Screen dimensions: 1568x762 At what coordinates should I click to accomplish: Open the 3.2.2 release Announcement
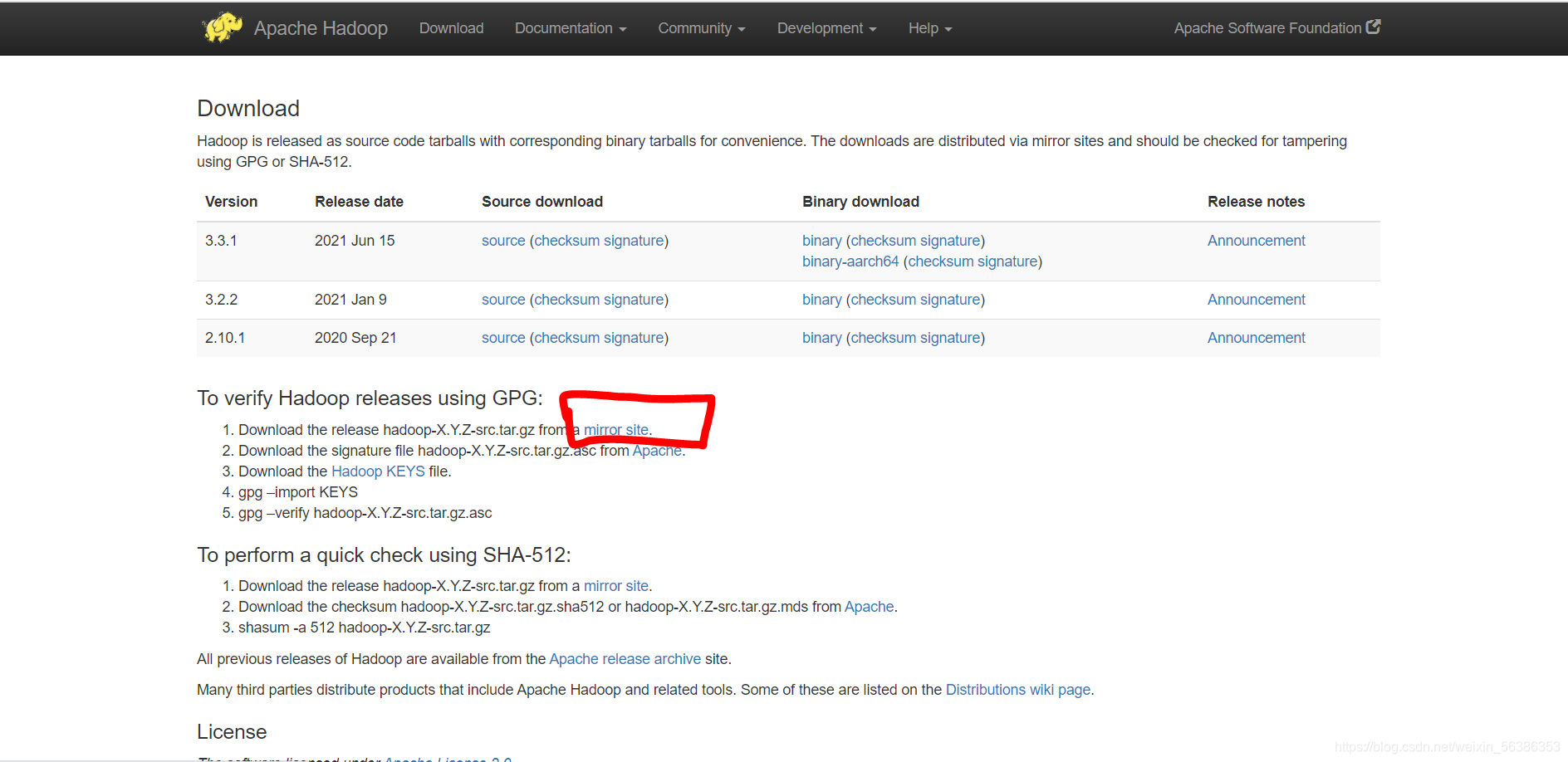coord(1256,300)
